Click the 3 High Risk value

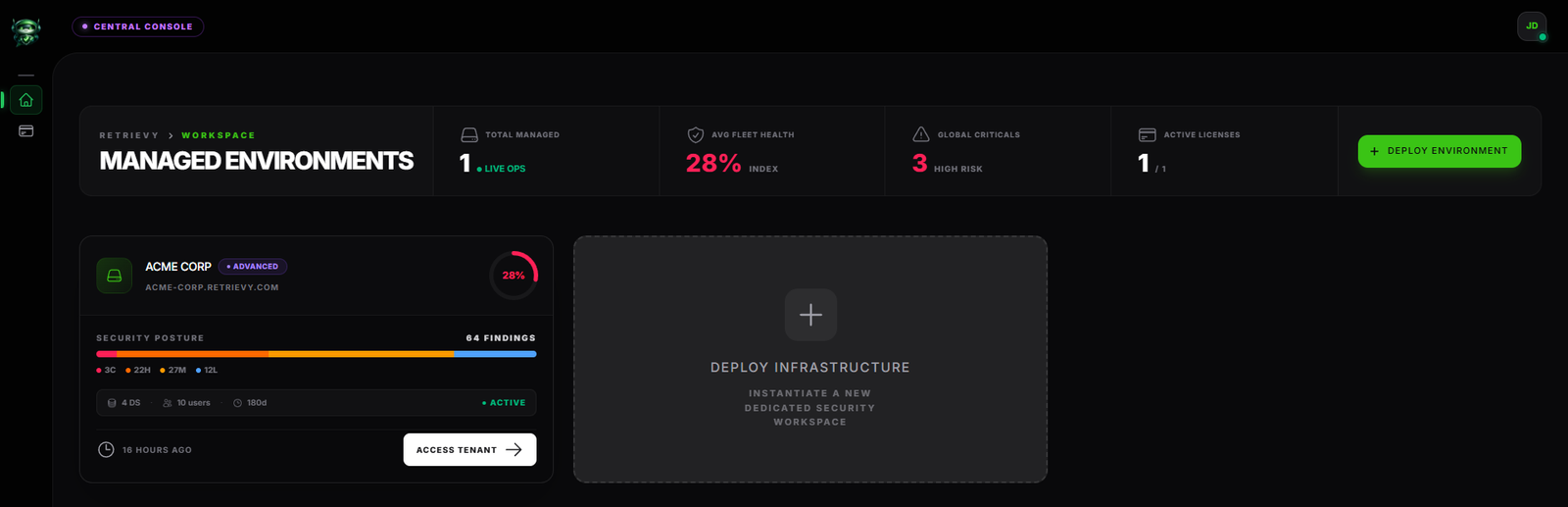pyautogui.click(x=947, y=164)
